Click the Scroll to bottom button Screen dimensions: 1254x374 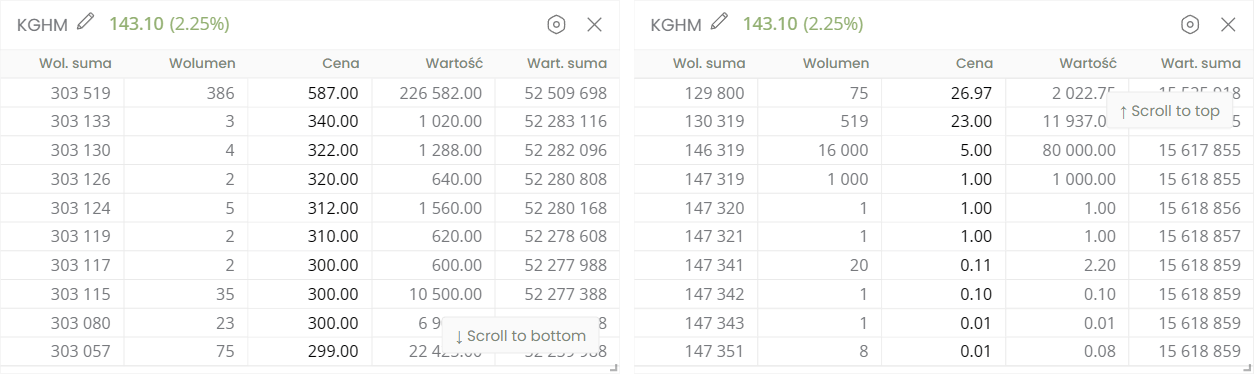520,336
